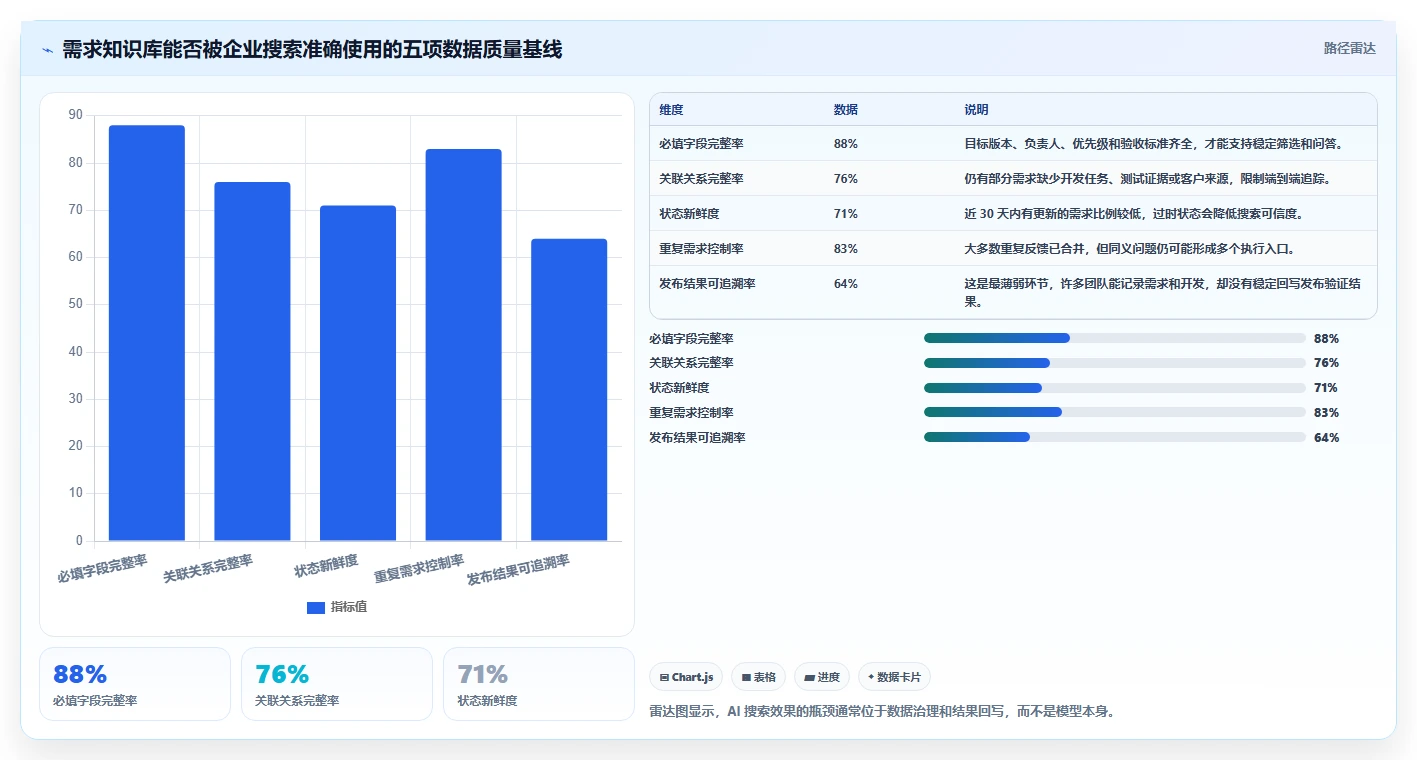Click the lightning icon beside the page title
Image resolution: width=1417 pixels, height=760 pixels.
pos(48,50)
